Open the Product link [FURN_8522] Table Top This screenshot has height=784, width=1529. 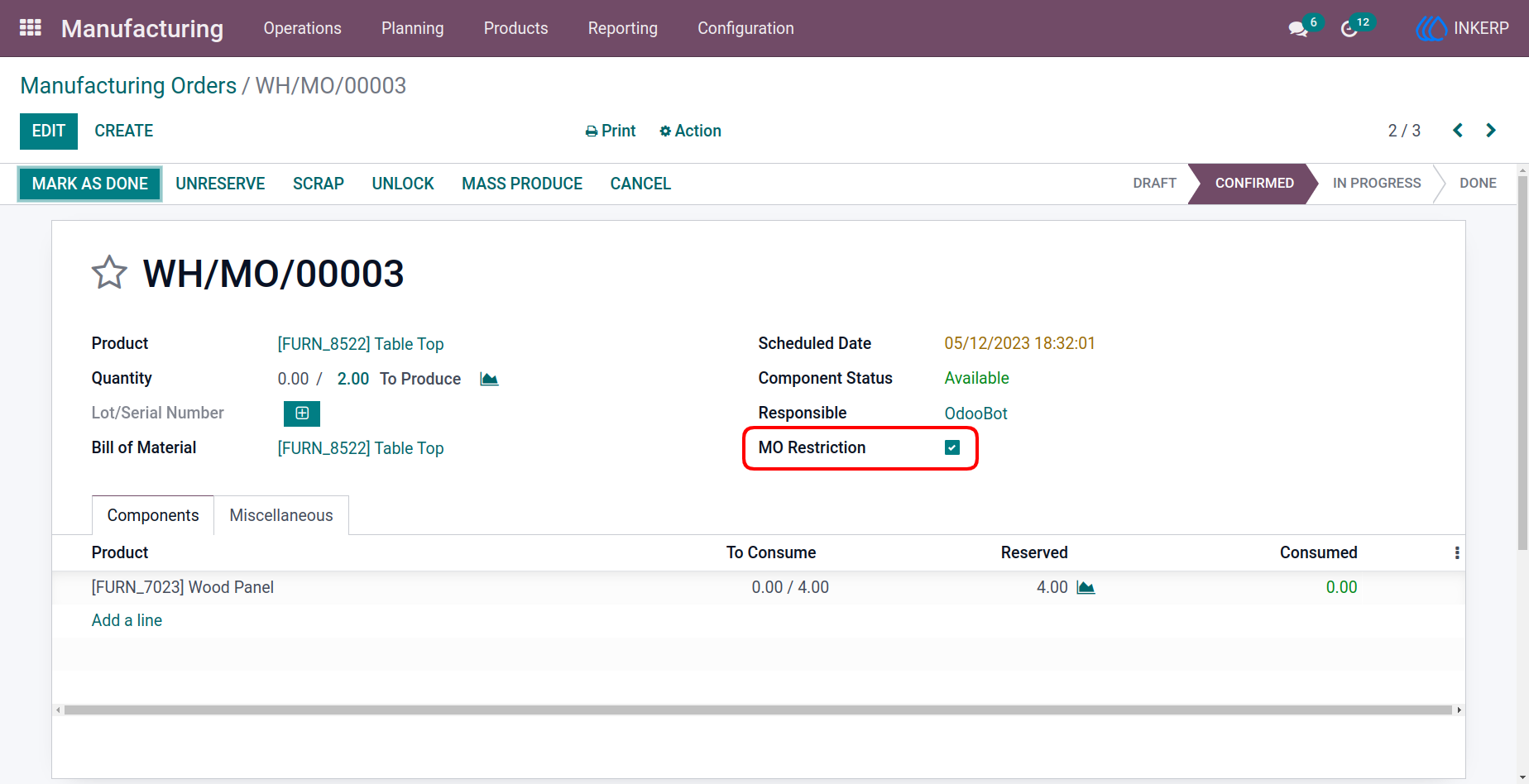coord(361,344)
